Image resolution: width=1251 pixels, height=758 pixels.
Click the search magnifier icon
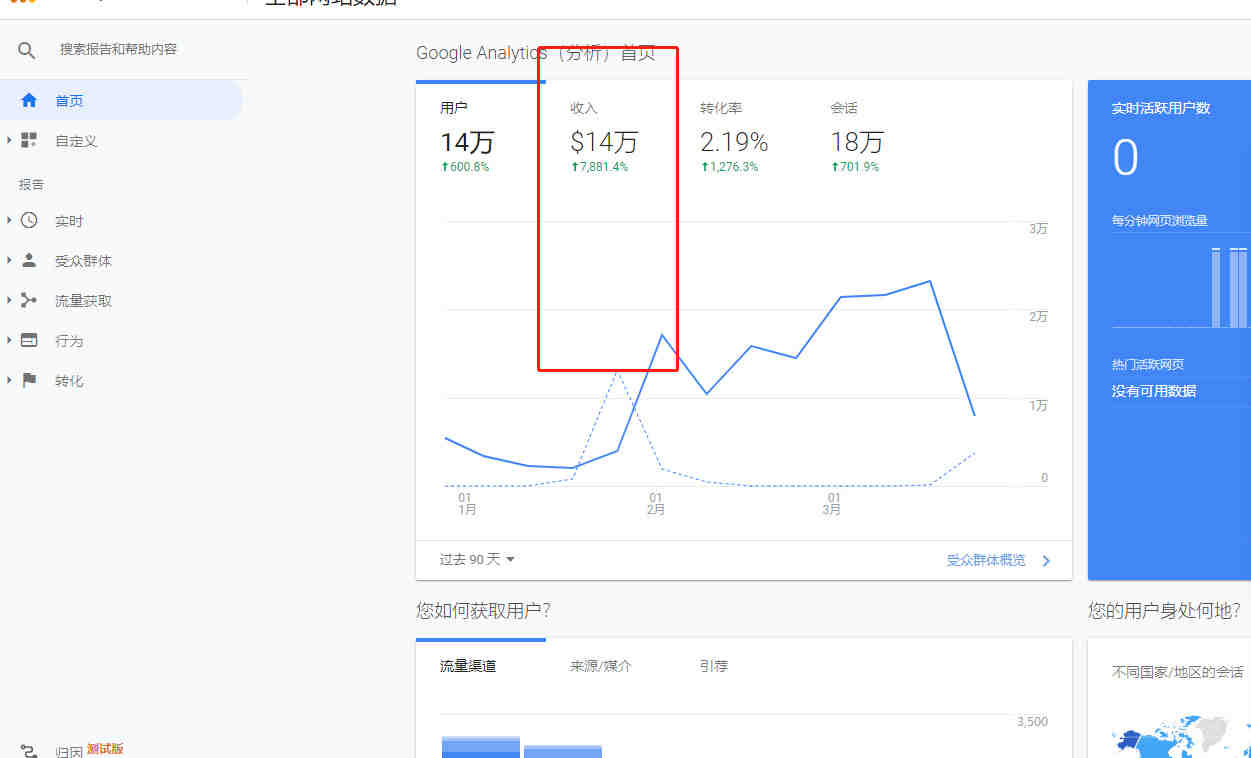[27, 50]
